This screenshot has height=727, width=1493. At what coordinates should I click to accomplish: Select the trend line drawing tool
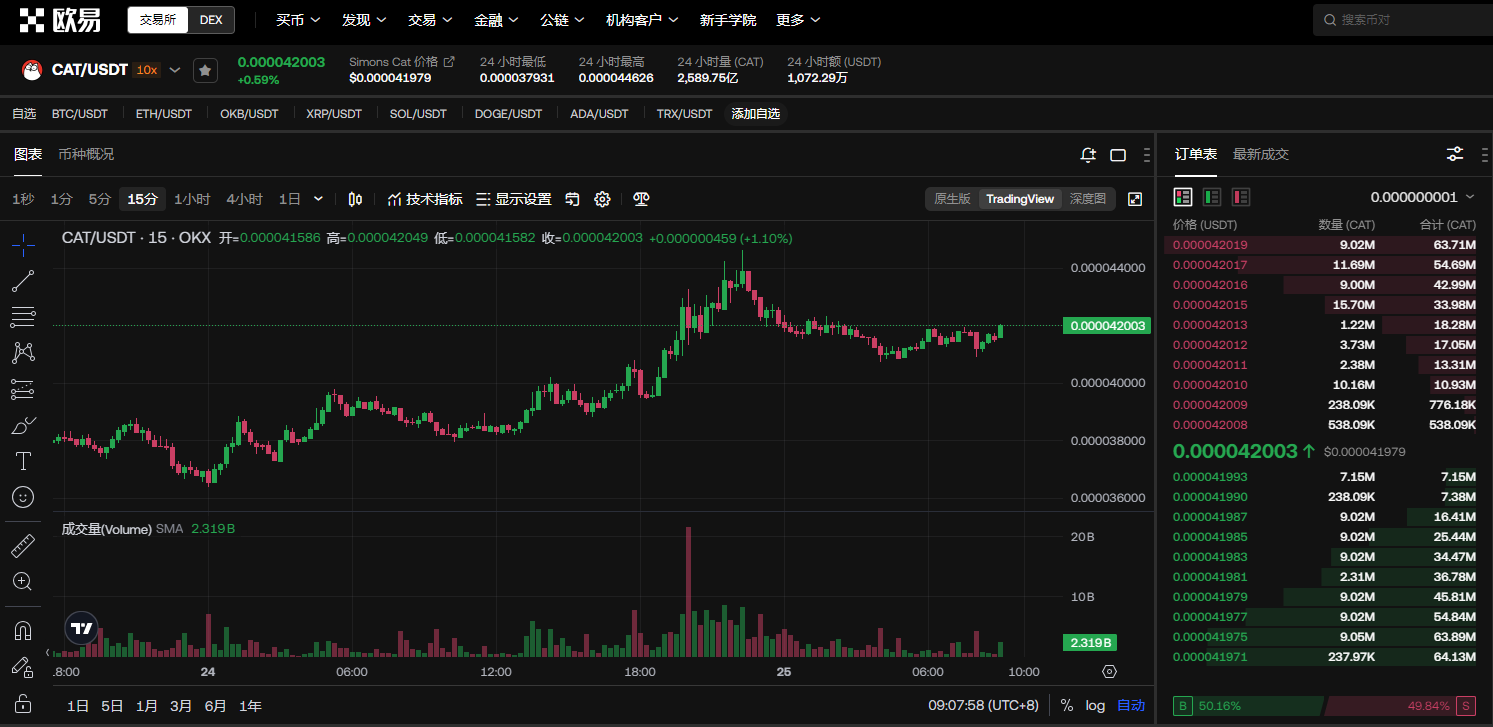[x=23, y=281]
